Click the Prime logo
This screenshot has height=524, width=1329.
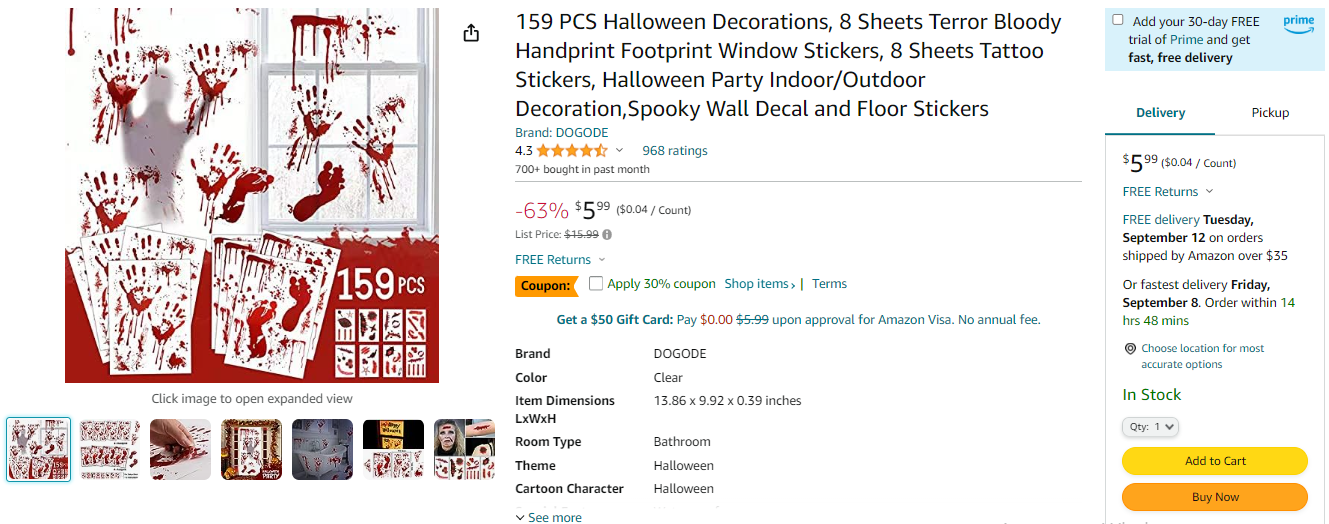click(x=1298, y=24)
